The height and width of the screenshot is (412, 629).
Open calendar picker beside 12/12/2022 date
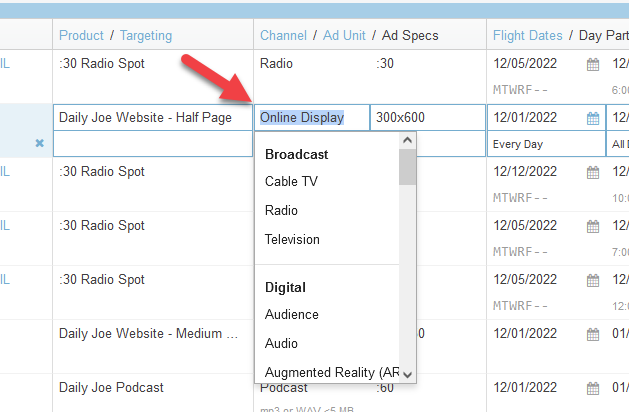click(x=593, y=172)
